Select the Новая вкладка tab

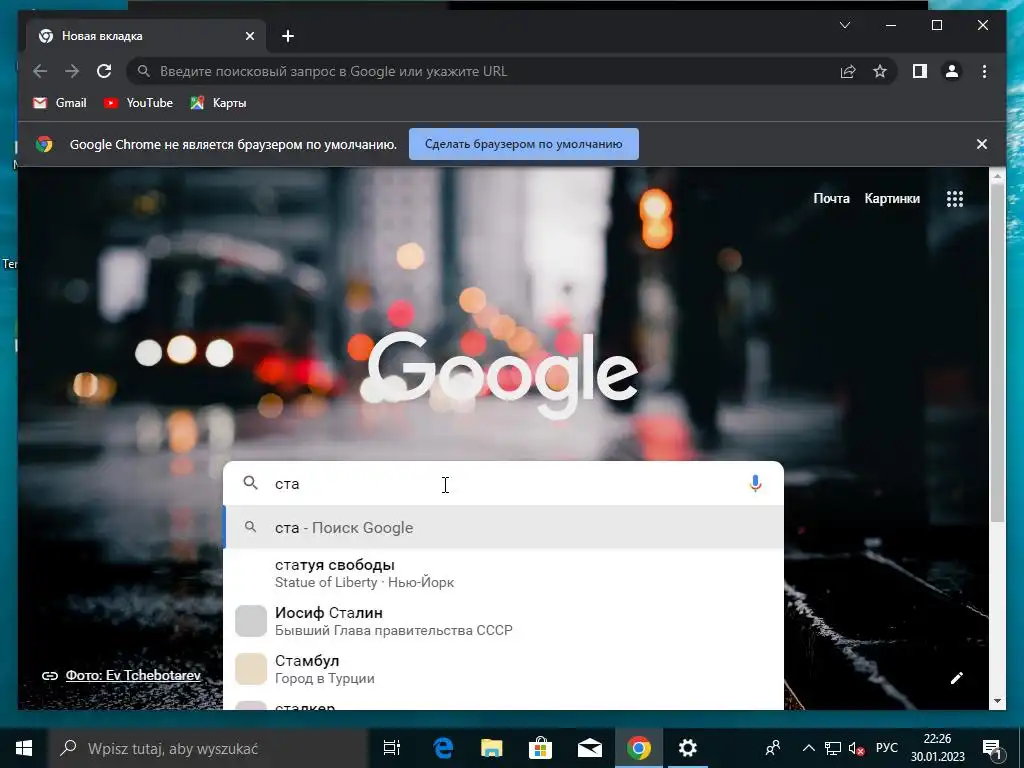click(x=146, y=36)
